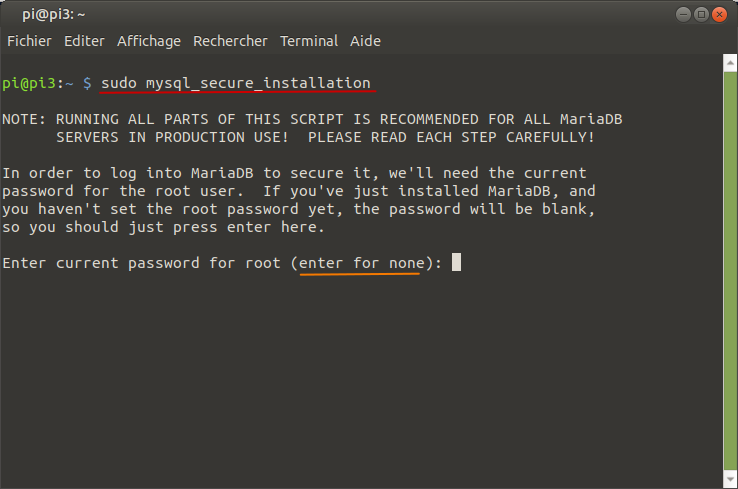Click the window title pi@pi3: ~
Viewport: 738px width, 489px height.
(54, 15)
